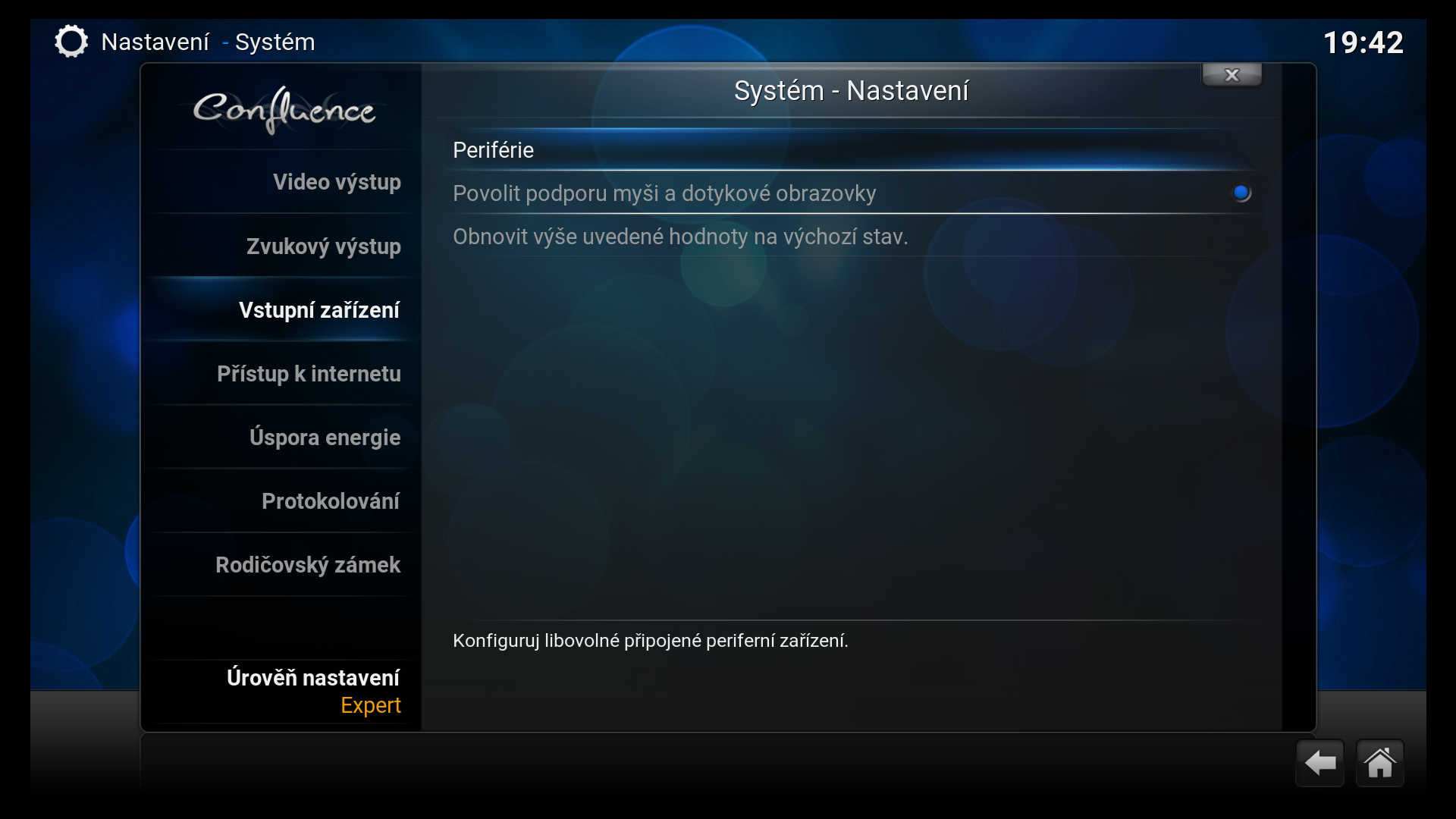Open the Video výstup category
1456x819 pixels.
336,182
